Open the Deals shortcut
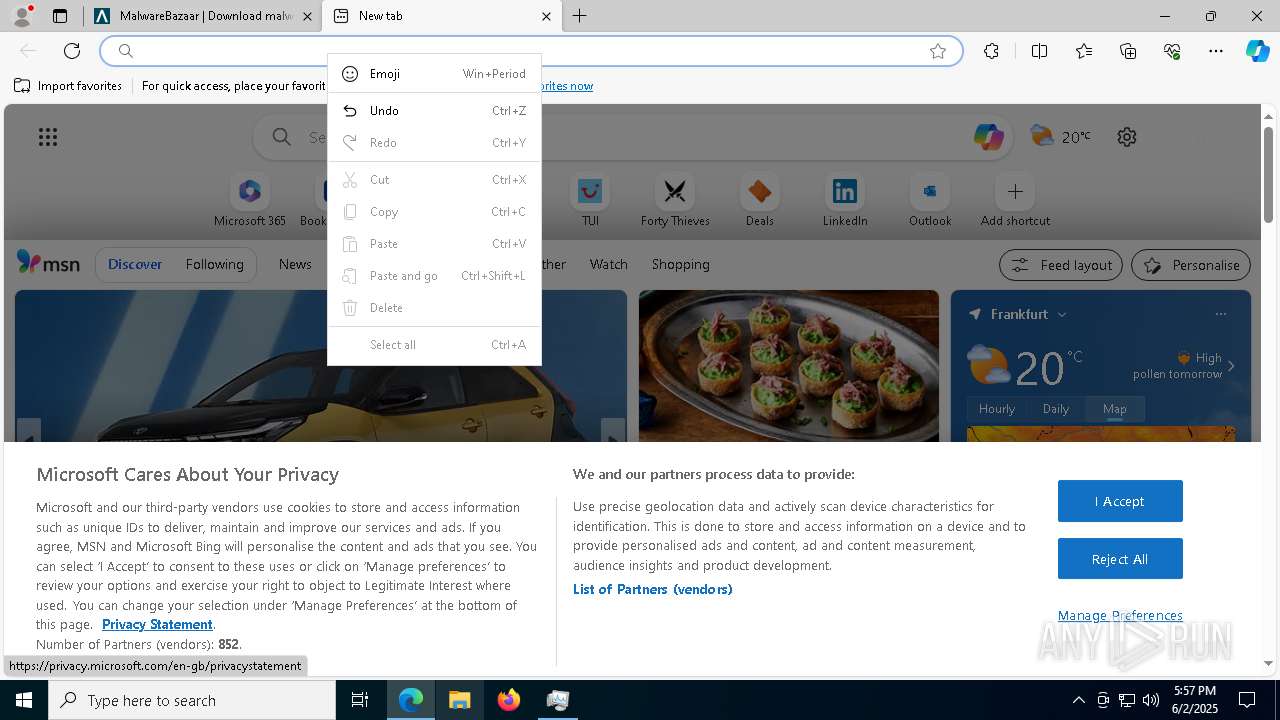This screenshot has height=720, width=1280. pyautogui.click(x=760, y=201)
